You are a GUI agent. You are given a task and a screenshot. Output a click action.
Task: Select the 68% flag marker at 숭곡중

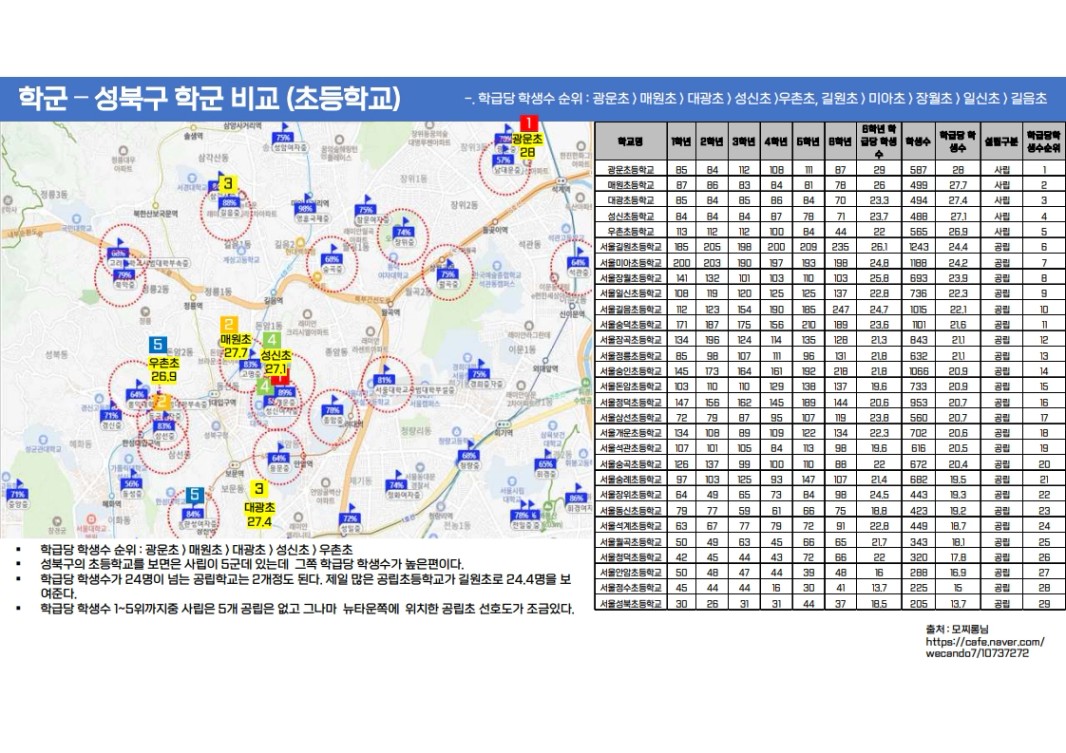332,258
